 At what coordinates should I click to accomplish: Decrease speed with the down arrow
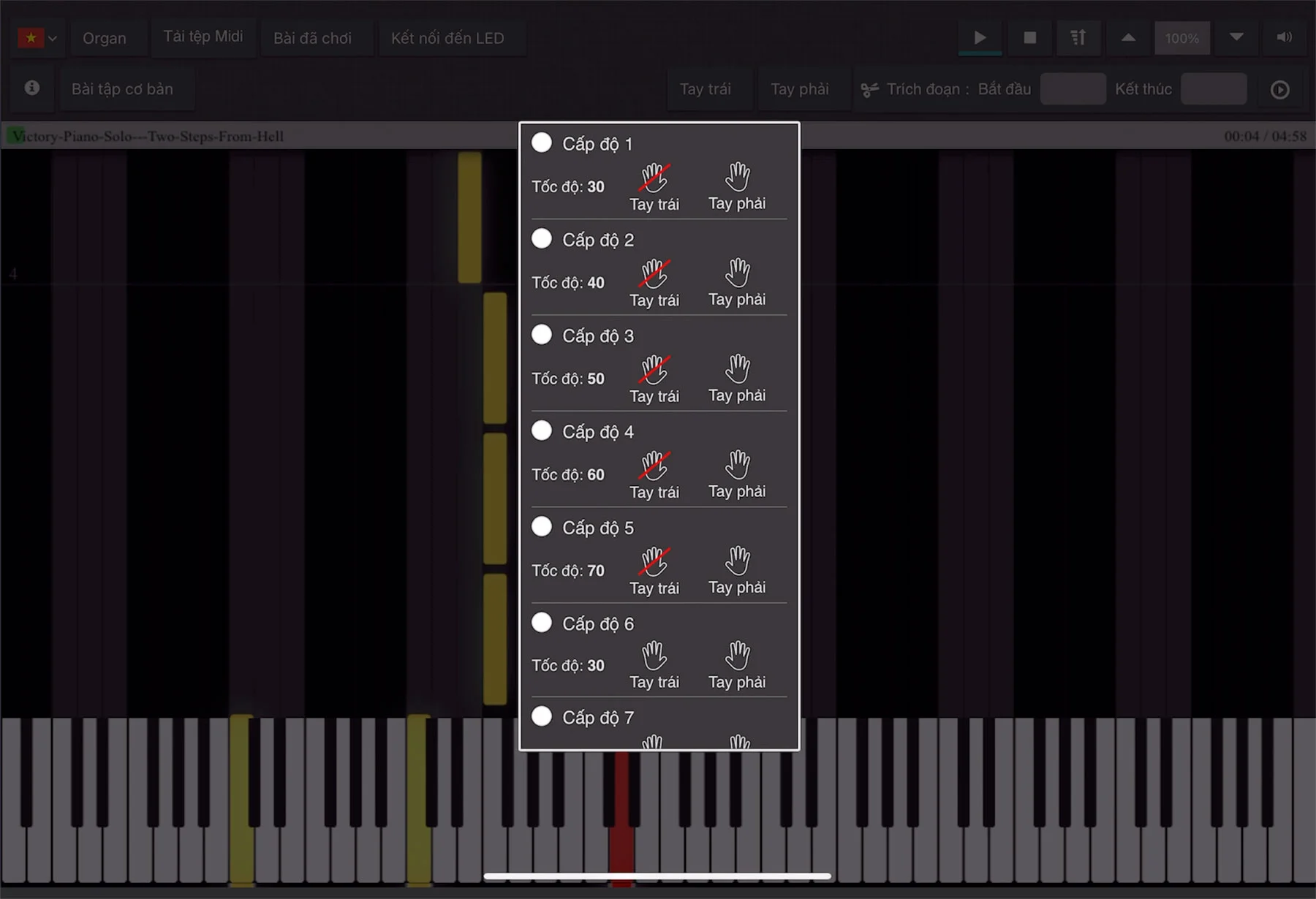(x=1236, y=37)
